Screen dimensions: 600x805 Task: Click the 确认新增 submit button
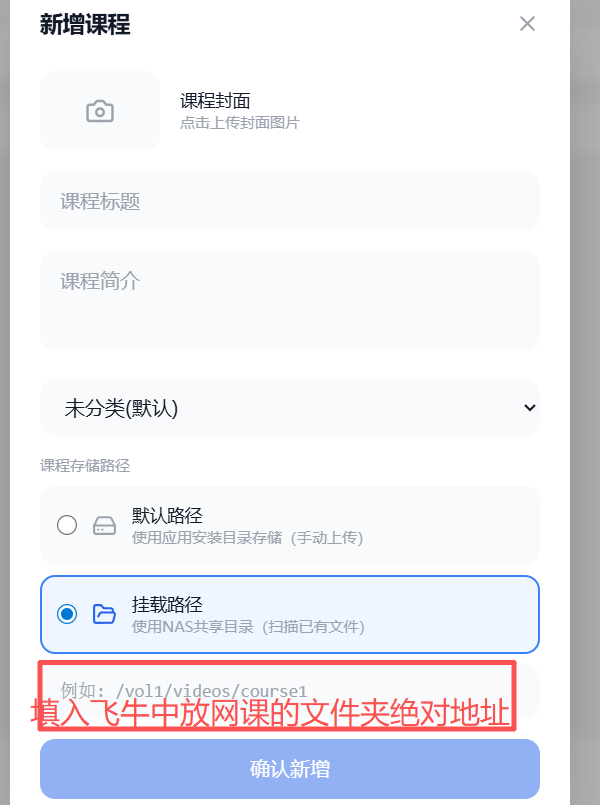290,769
